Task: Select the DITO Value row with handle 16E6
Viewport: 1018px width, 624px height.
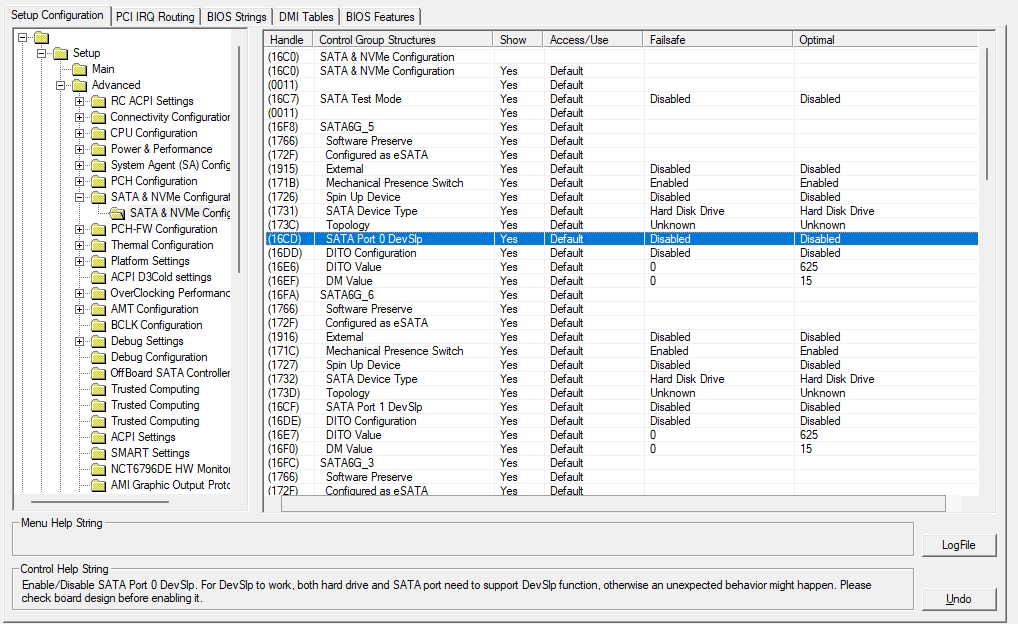Action: 622,267
